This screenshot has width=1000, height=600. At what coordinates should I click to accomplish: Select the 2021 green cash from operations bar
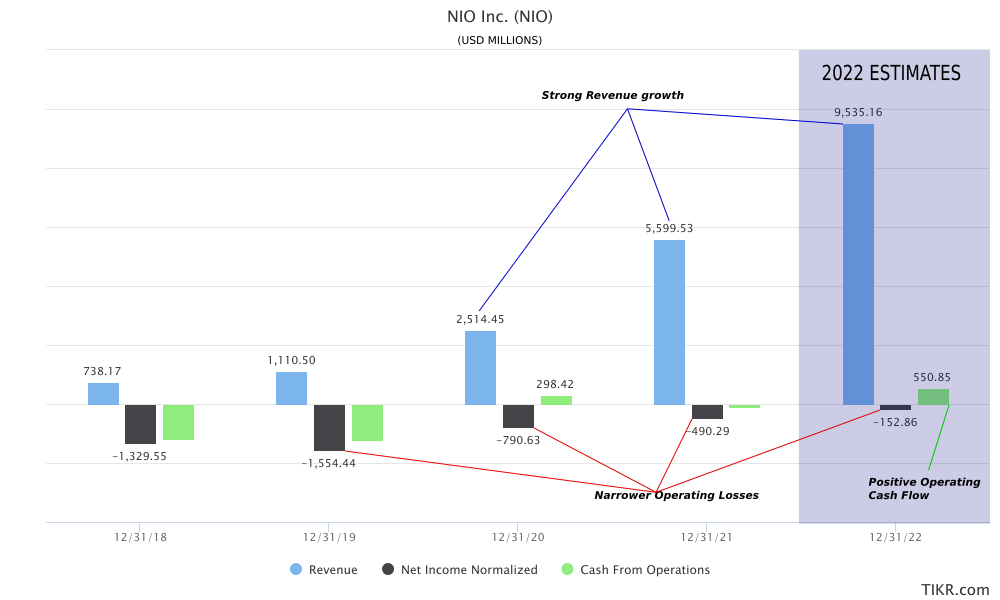[745, 406]
